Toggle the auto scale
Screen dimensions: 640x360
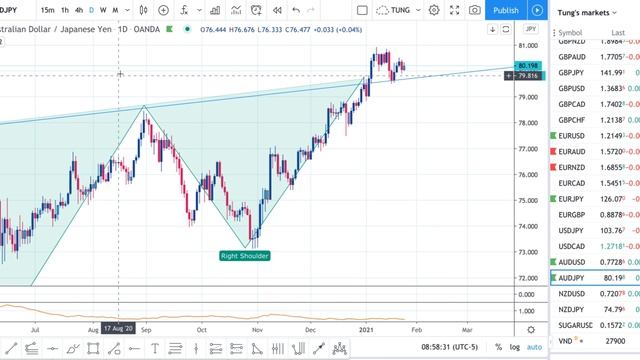pyautogui.click(x=534, y=347)
